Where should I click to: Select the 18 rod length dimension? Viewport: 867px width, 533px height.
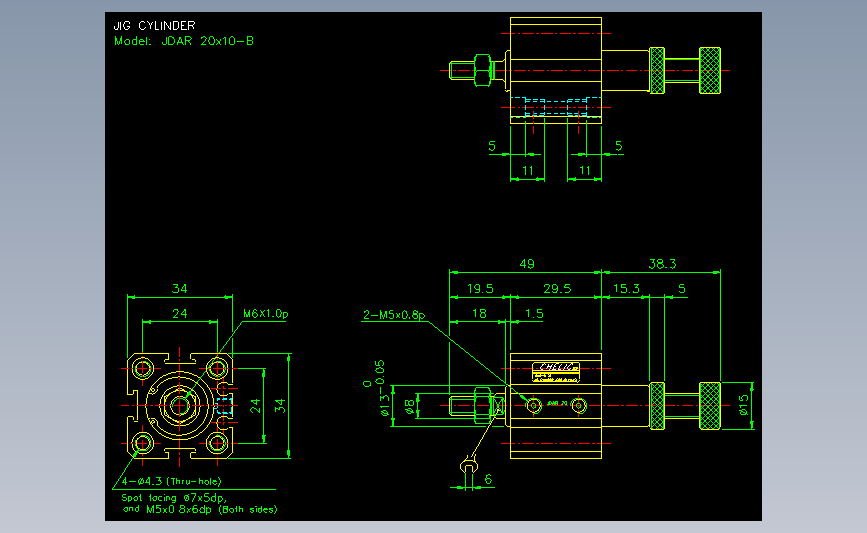point(479,313)
